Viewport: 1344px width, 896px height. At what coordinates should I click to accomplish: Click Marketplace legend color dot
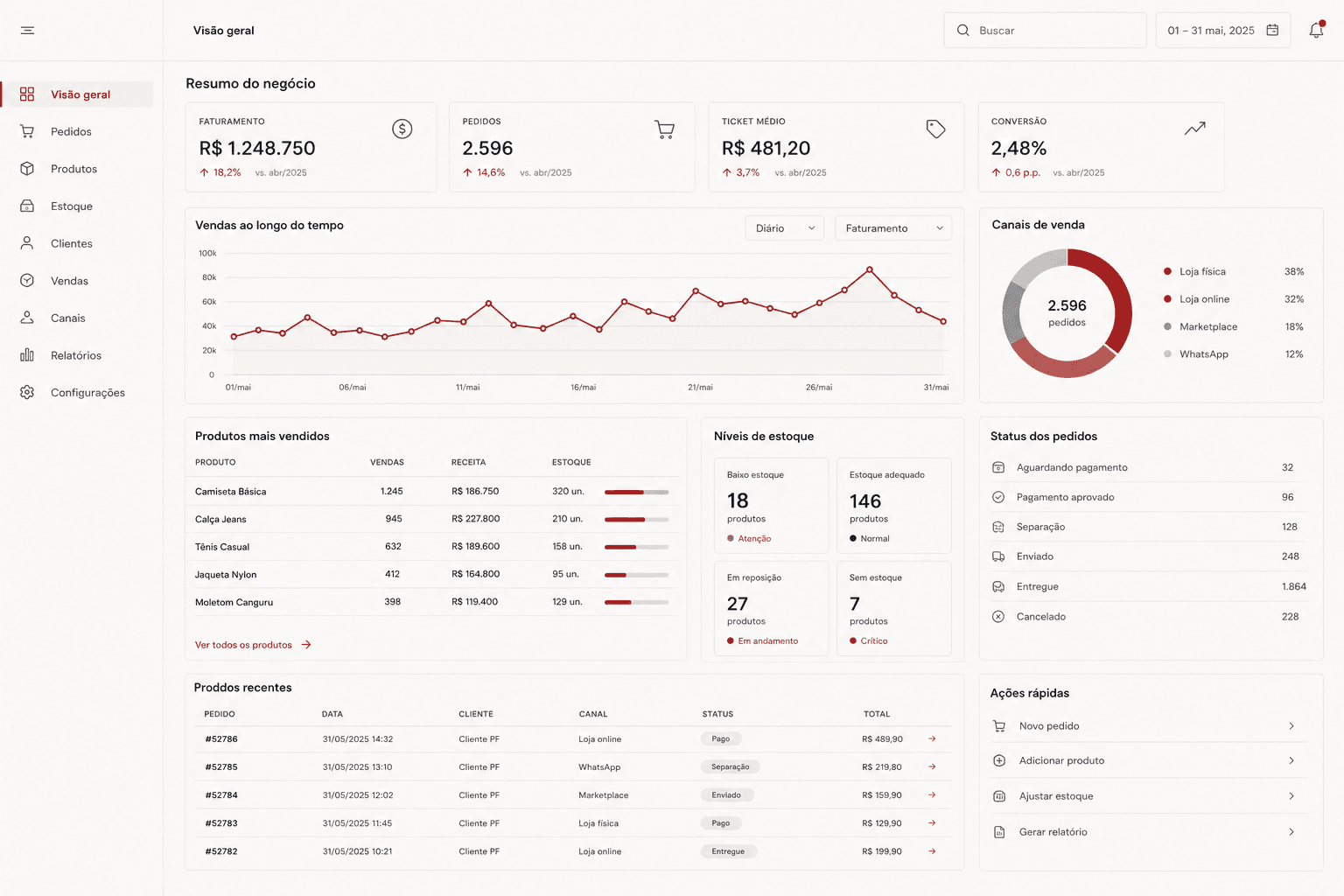tap(1167, 326)
